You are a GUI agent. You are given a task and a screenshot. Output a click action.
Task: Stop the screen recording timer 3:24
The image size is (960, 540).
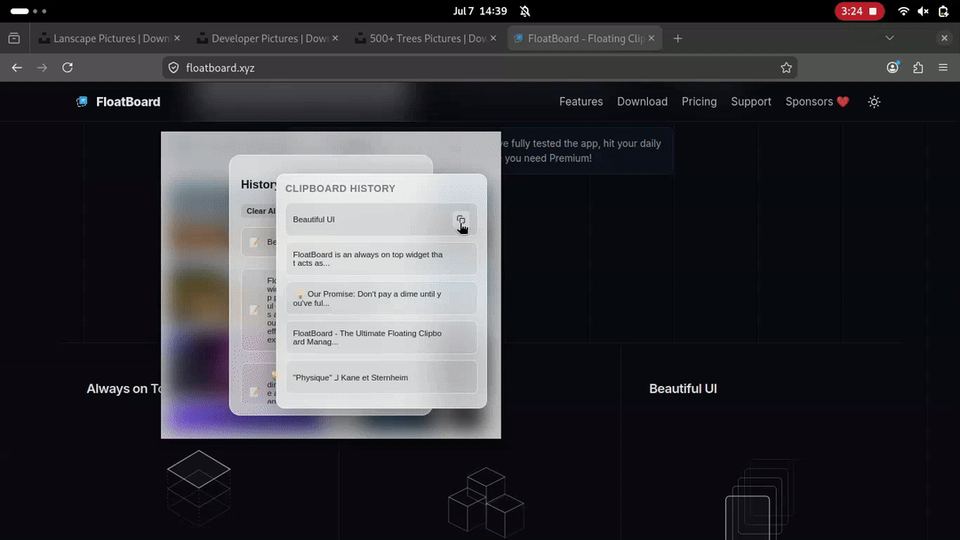pyautogui.click(x=859, y=11)
